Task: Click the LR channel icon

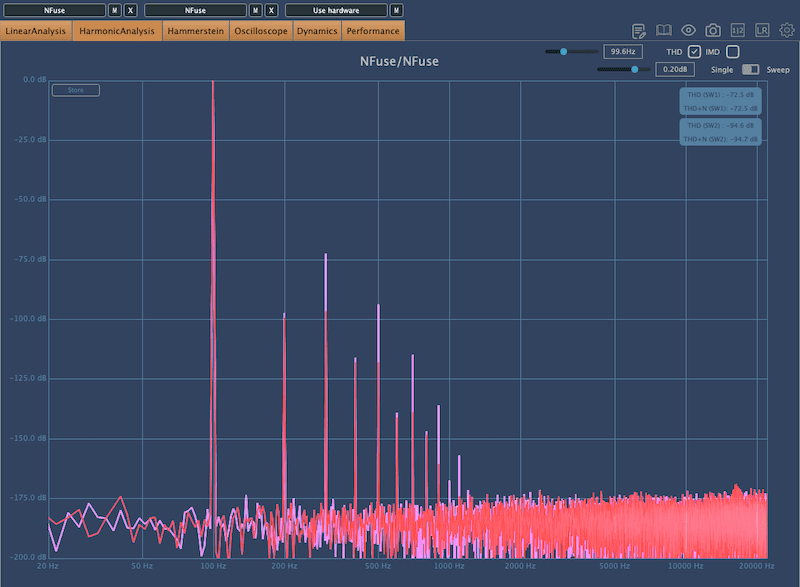Action: tap(762, 31)
